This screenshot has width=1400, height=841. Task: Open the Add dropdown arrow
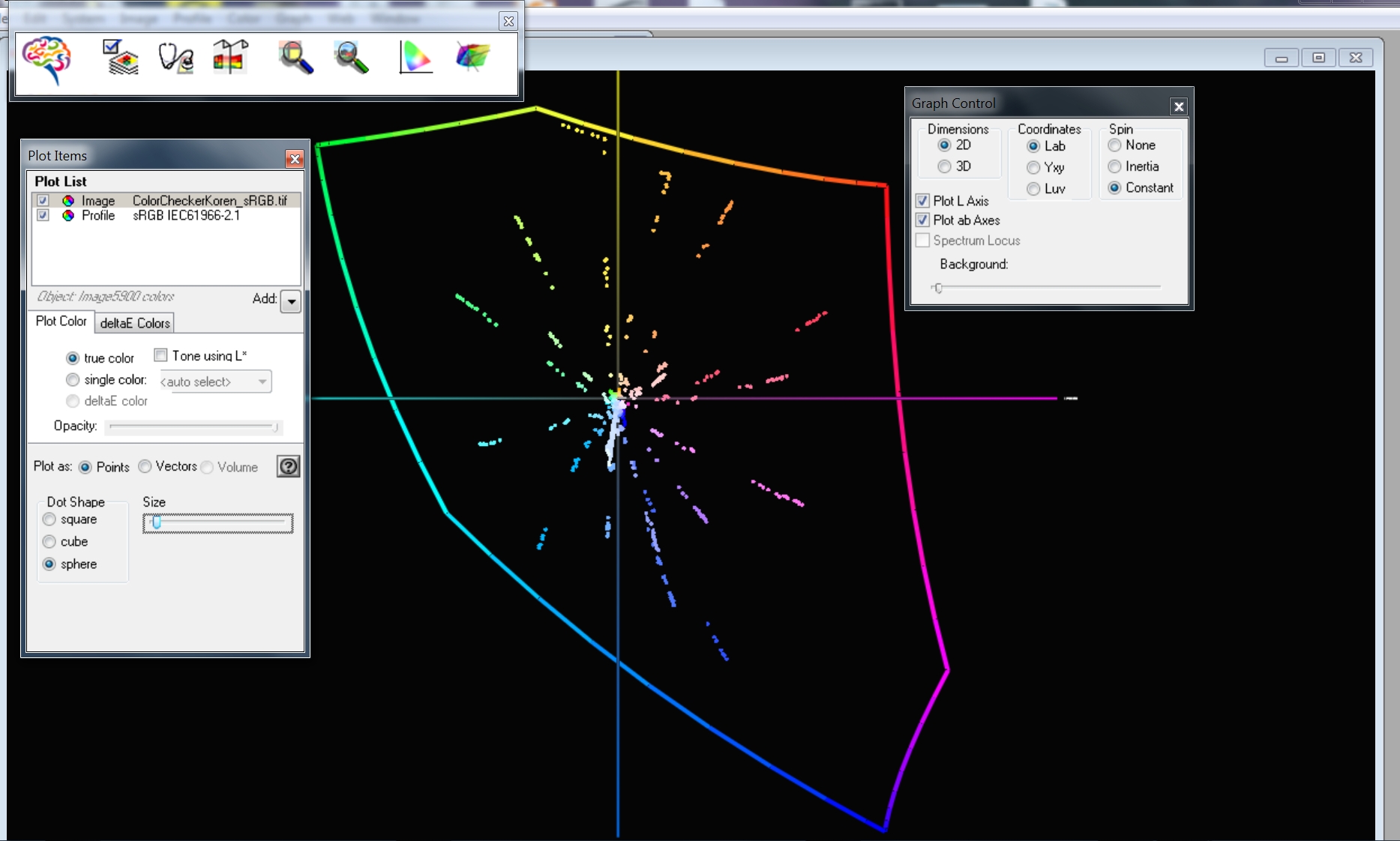pyautogui.click(x=291, y=301)
